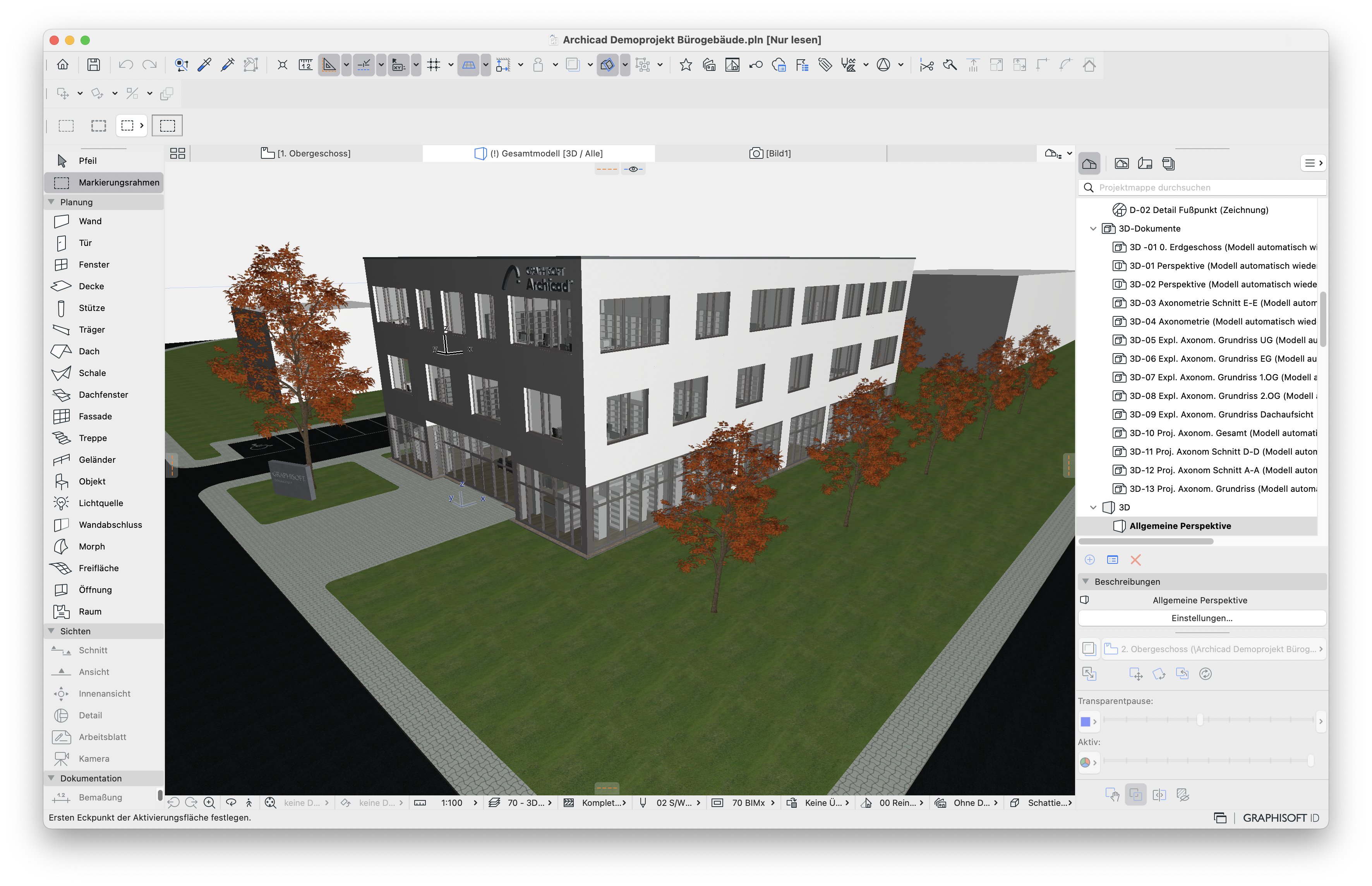Choose the Pfeil arrow tool

point(103,161)
